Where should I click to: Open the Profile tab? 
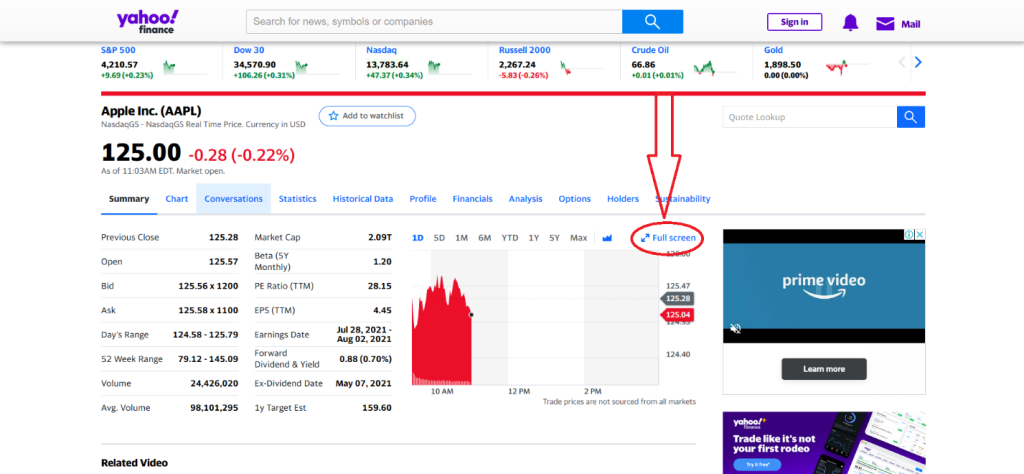[x=423, y=198]
